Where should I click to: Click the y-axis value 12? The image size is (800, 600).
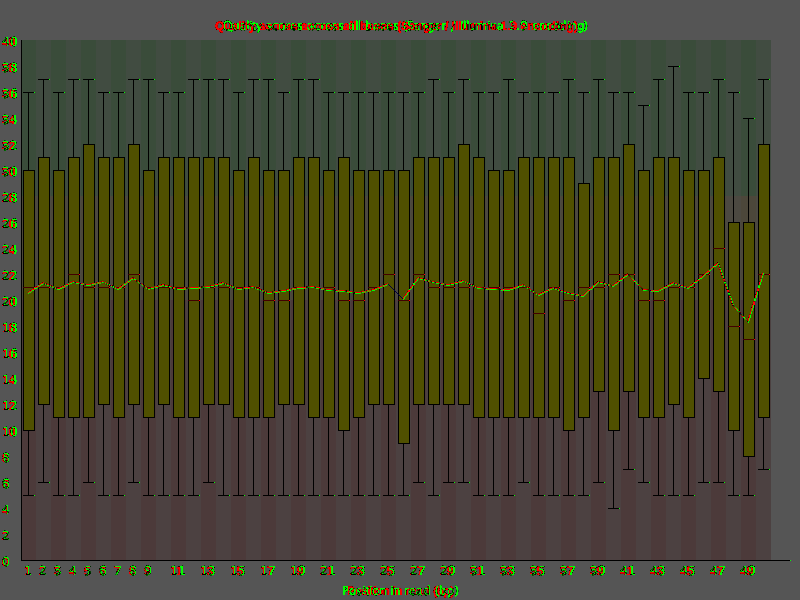click(x=10, y=406)
